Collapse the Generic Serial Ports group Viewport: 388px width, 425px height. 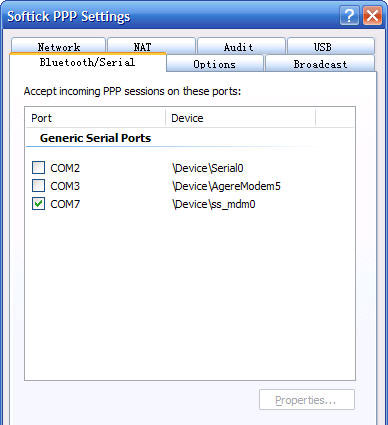pos(95,138)
